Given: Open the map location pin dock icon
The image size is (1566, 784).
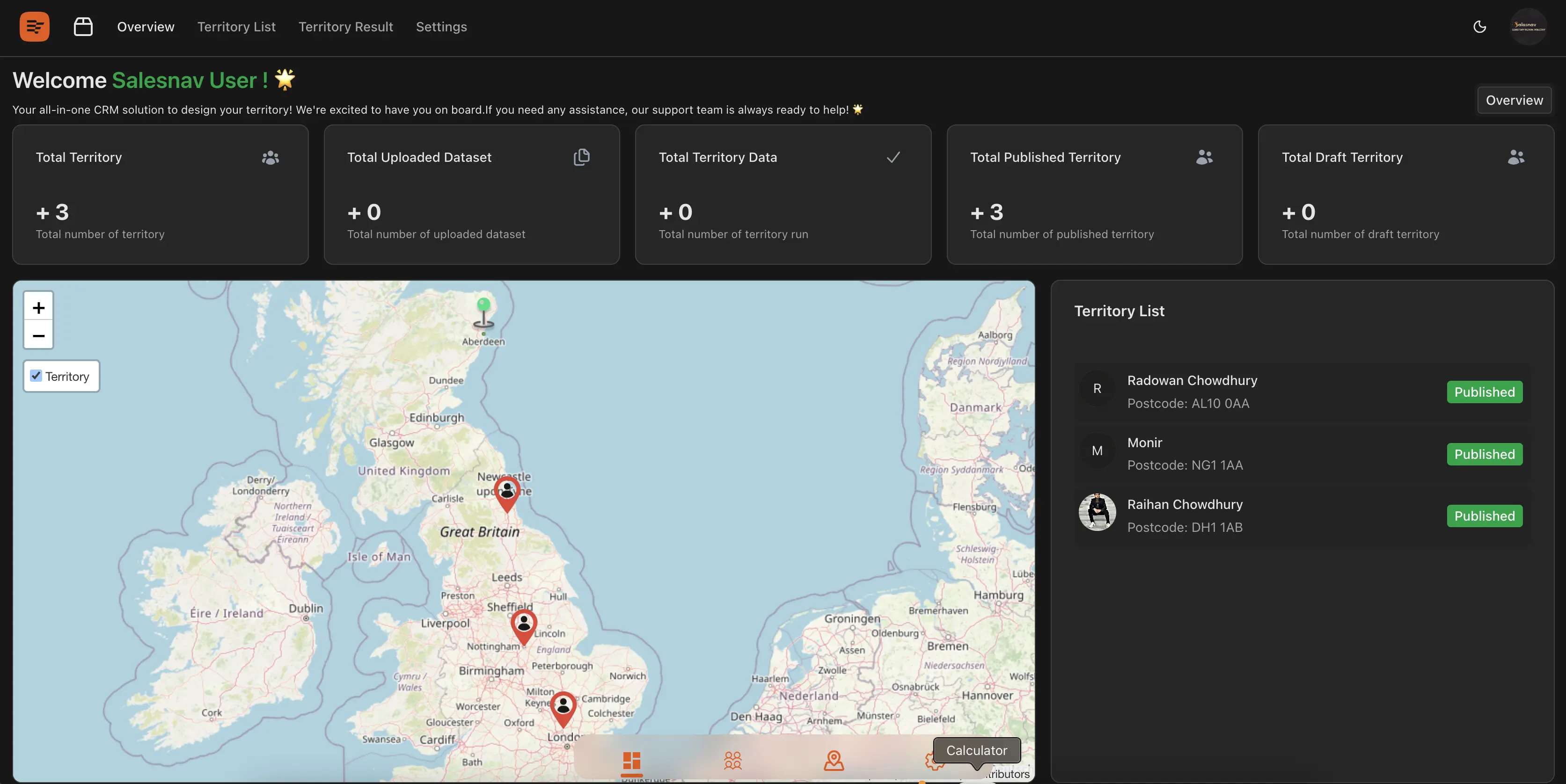Looking at the screenshot, I should [x=834, y=761].
